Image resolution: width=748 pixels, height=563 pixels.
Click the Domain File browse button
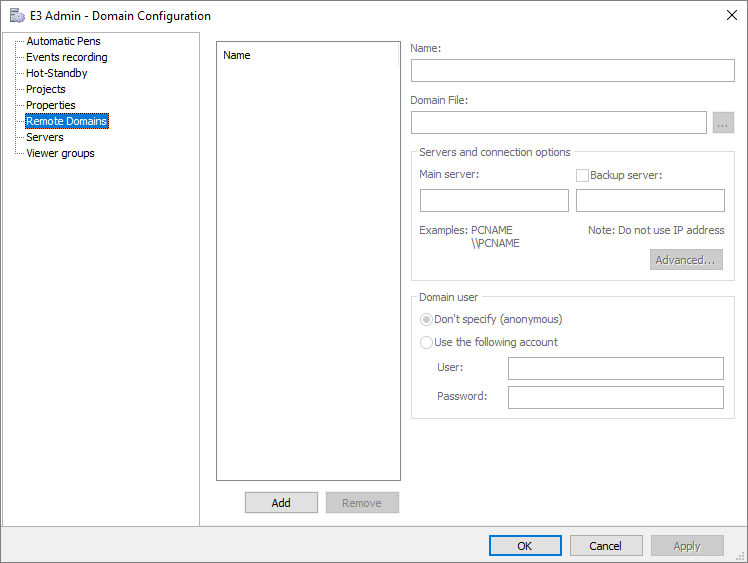[723, 123]
